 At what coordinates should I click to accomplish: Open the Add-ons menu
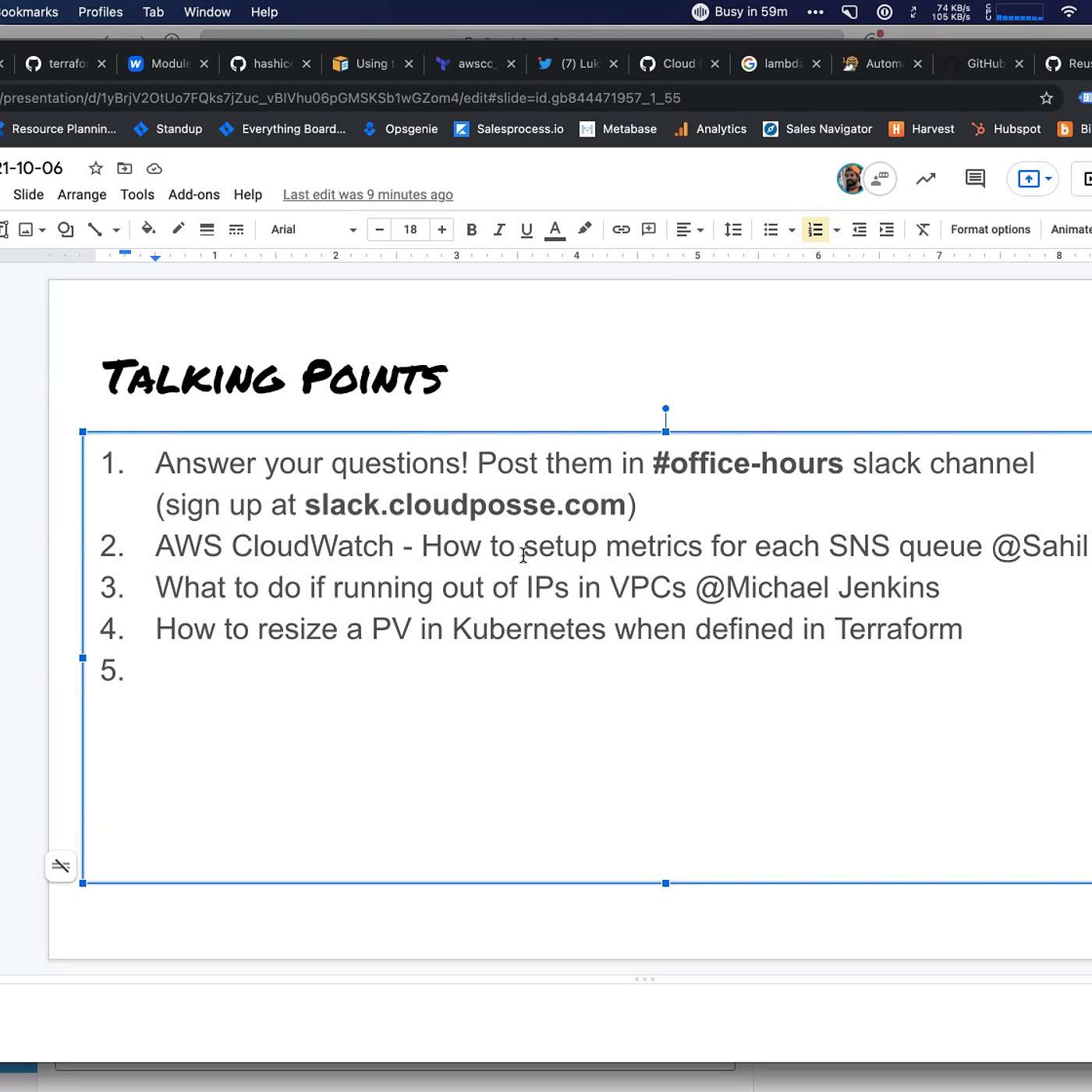tap(193, 195)
